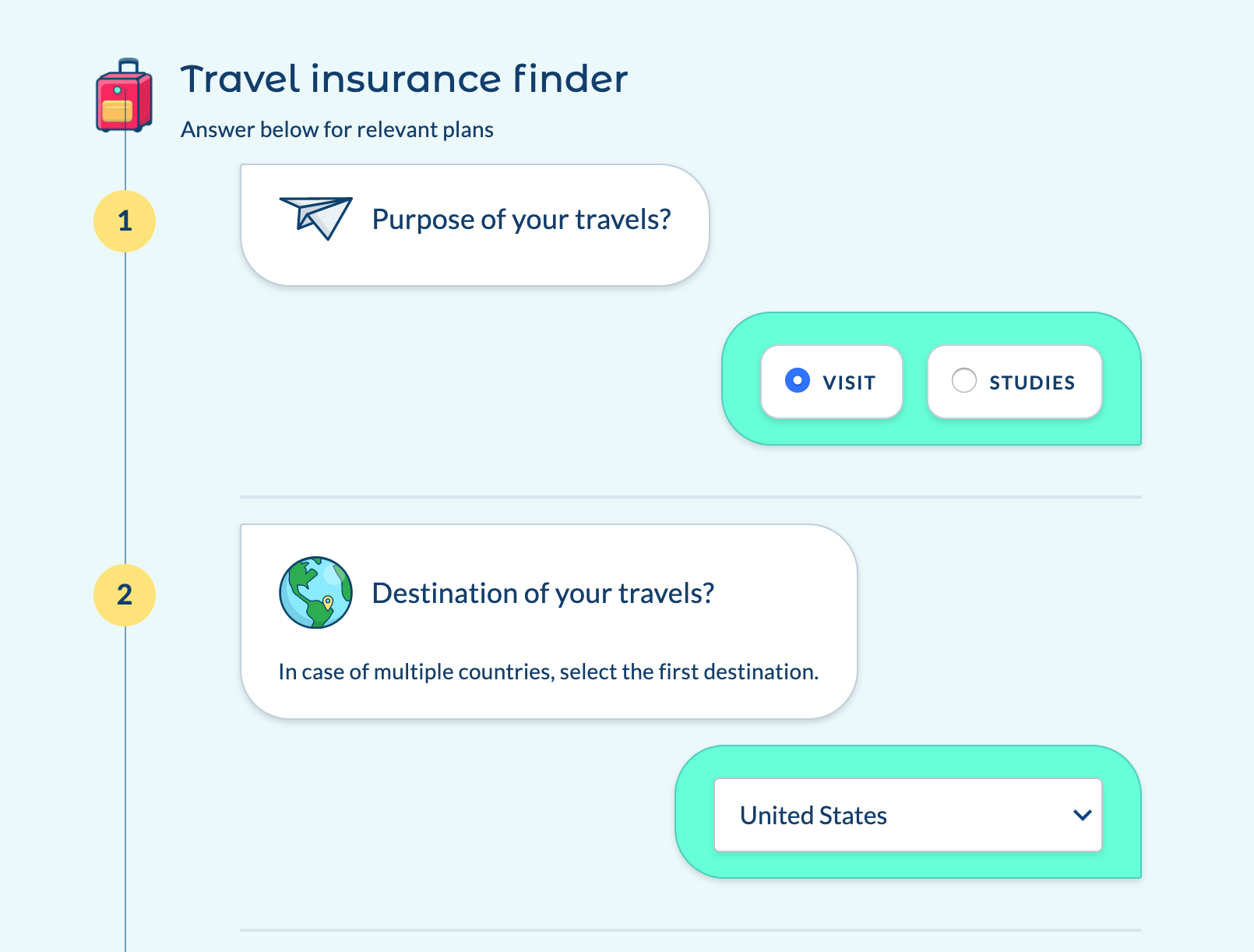
Task: Click the paper airplane icon
Action: tap(315, 218)
